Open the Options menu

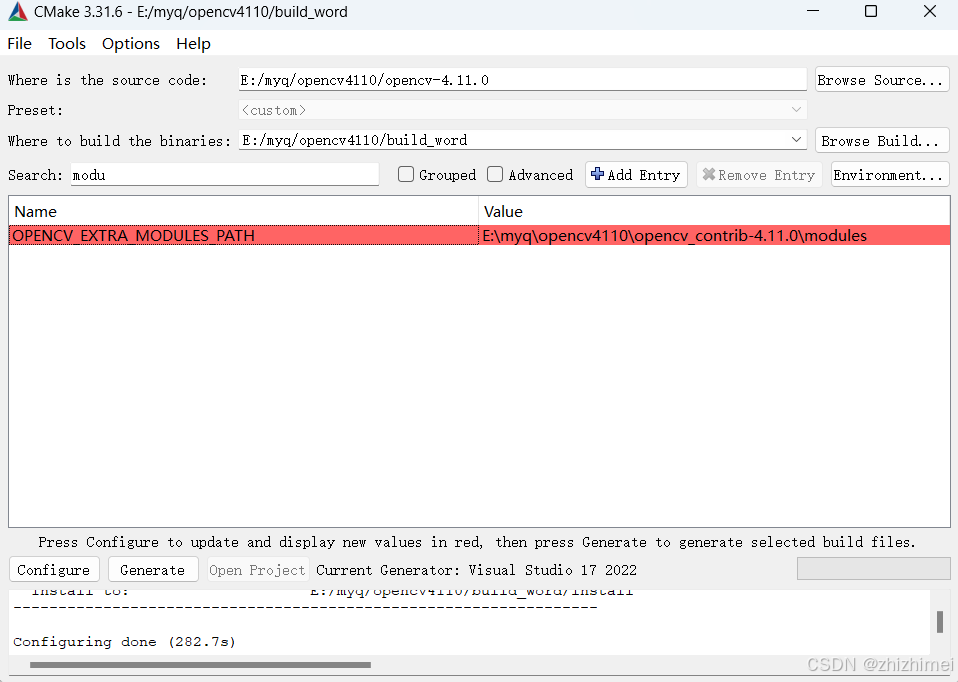pos(131,44)
